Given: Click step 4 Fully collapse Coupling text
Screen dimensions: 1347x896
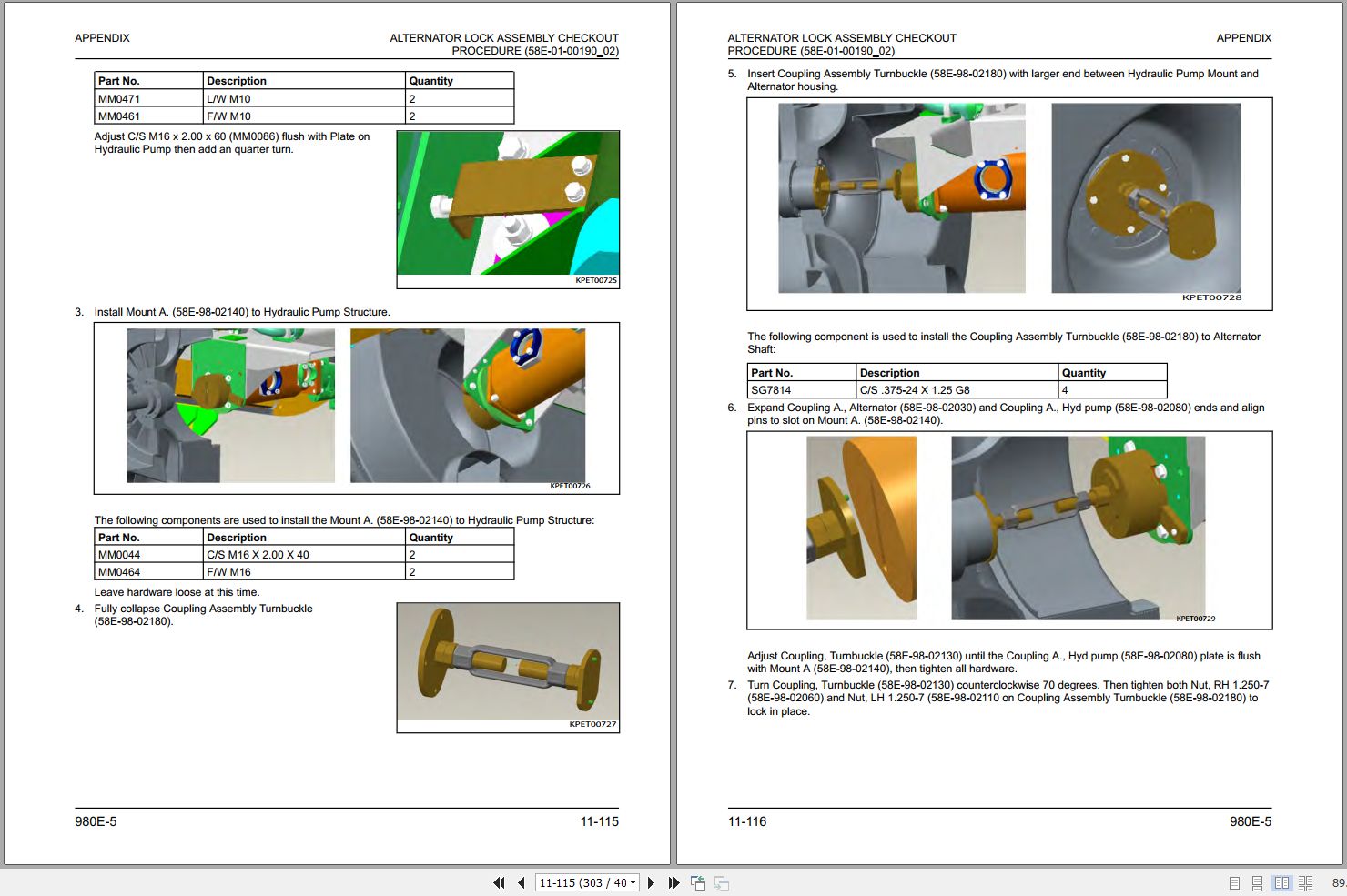Looking at the screenshot, I should coord(204,615).
